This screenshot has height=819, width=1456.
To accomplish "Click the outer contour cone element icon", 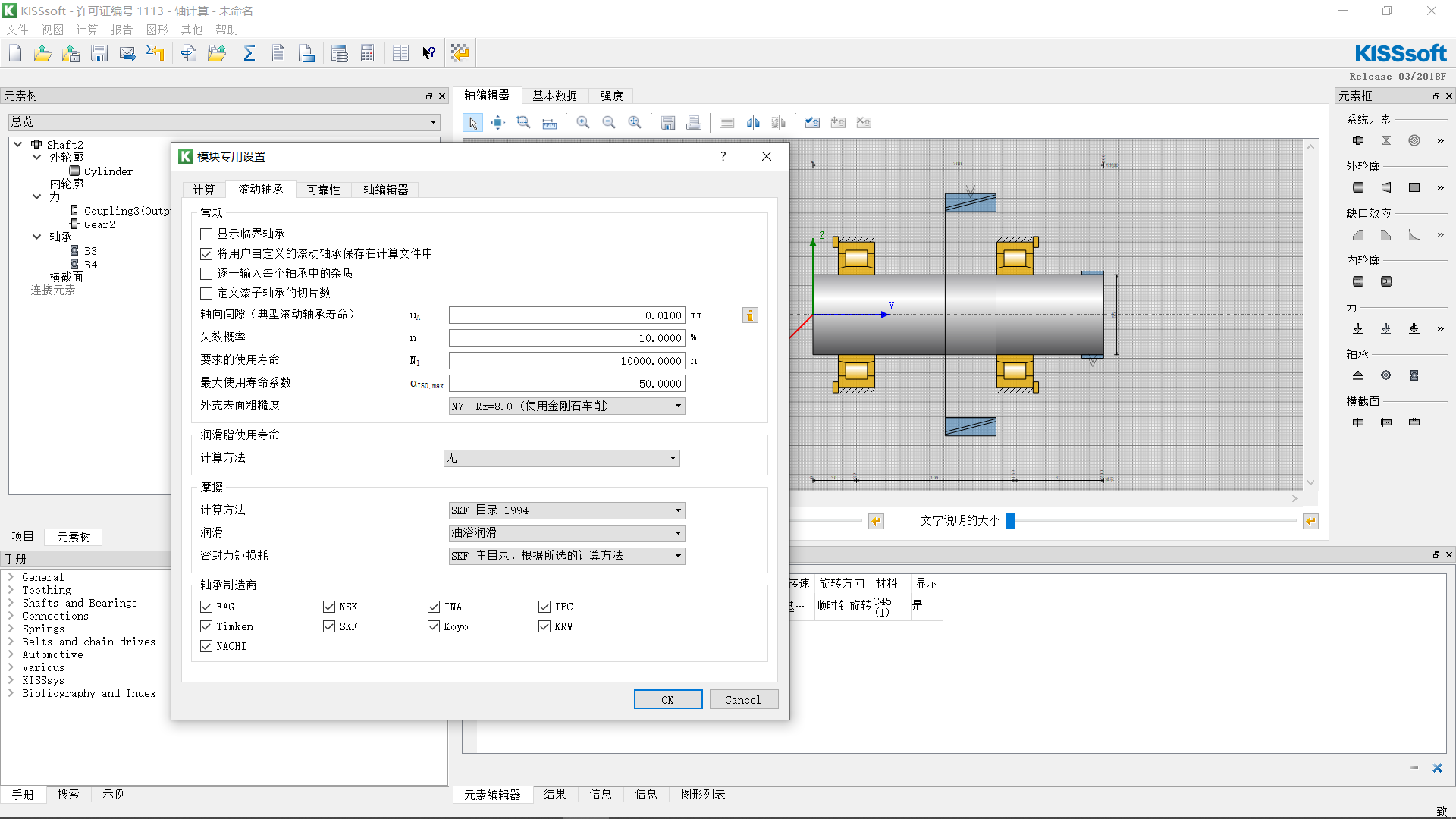I will pos(1386,187).
